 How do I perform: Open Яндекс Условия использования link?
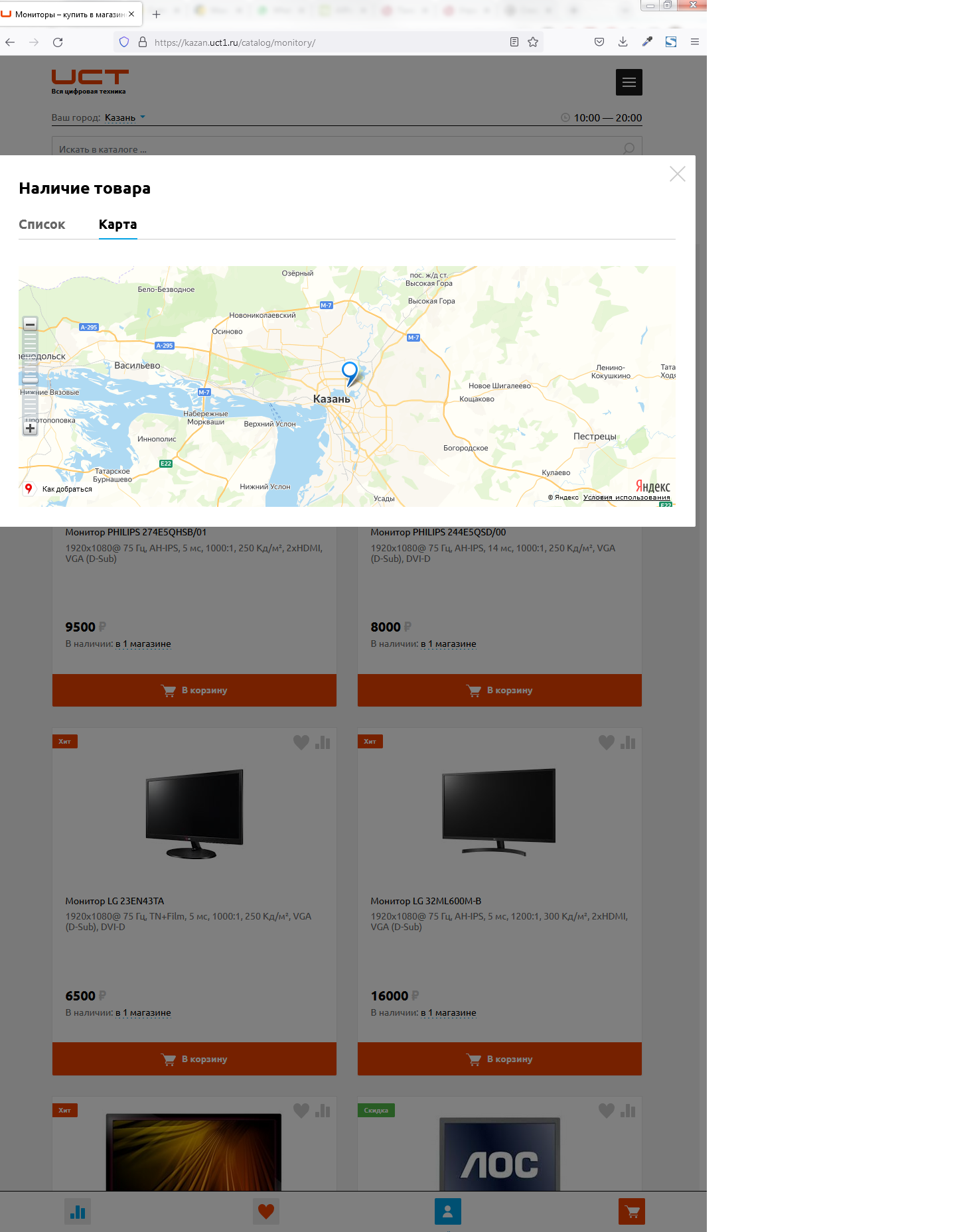tap(627, 498)
